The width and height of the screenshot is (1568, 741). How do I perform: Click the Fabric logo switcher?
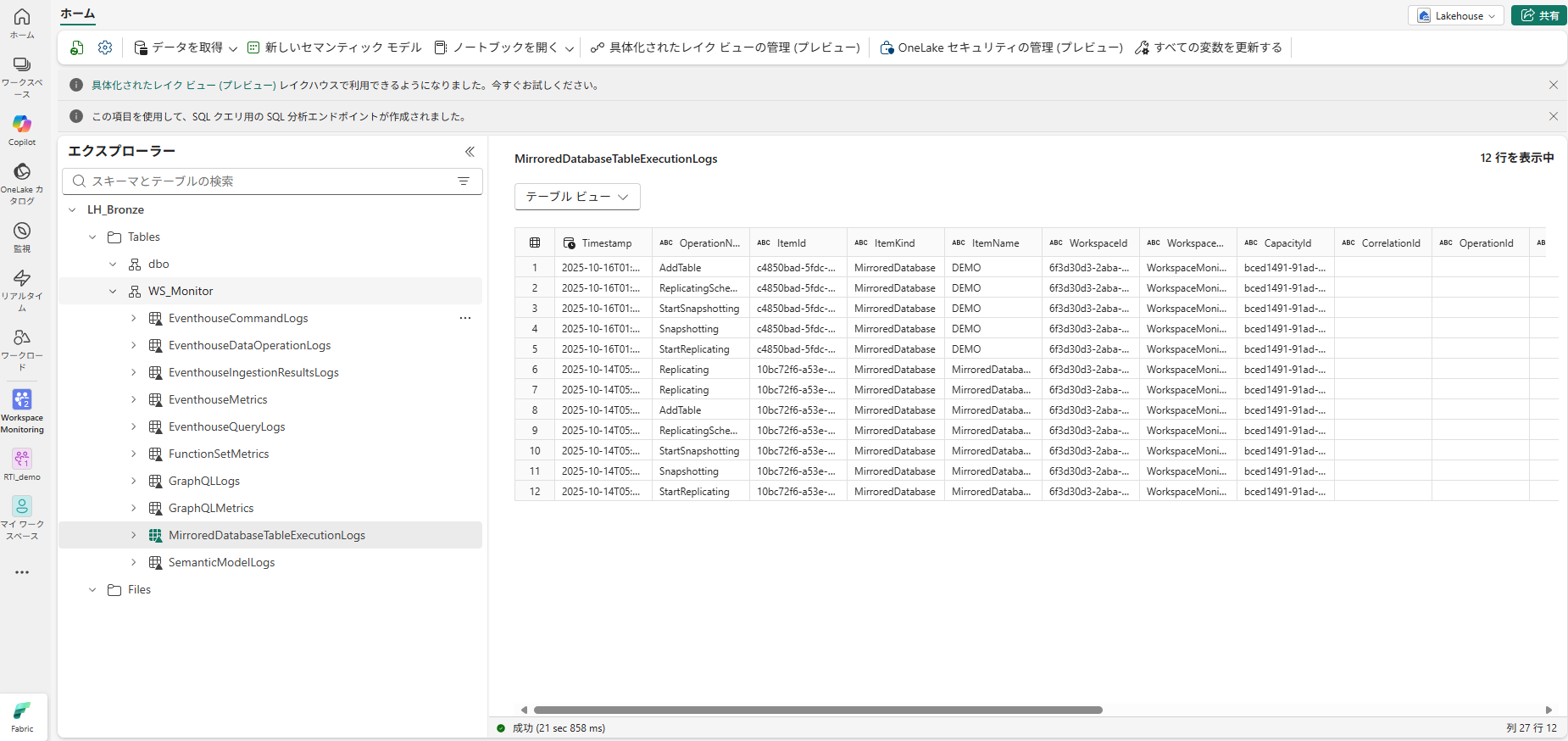[23, 716]
